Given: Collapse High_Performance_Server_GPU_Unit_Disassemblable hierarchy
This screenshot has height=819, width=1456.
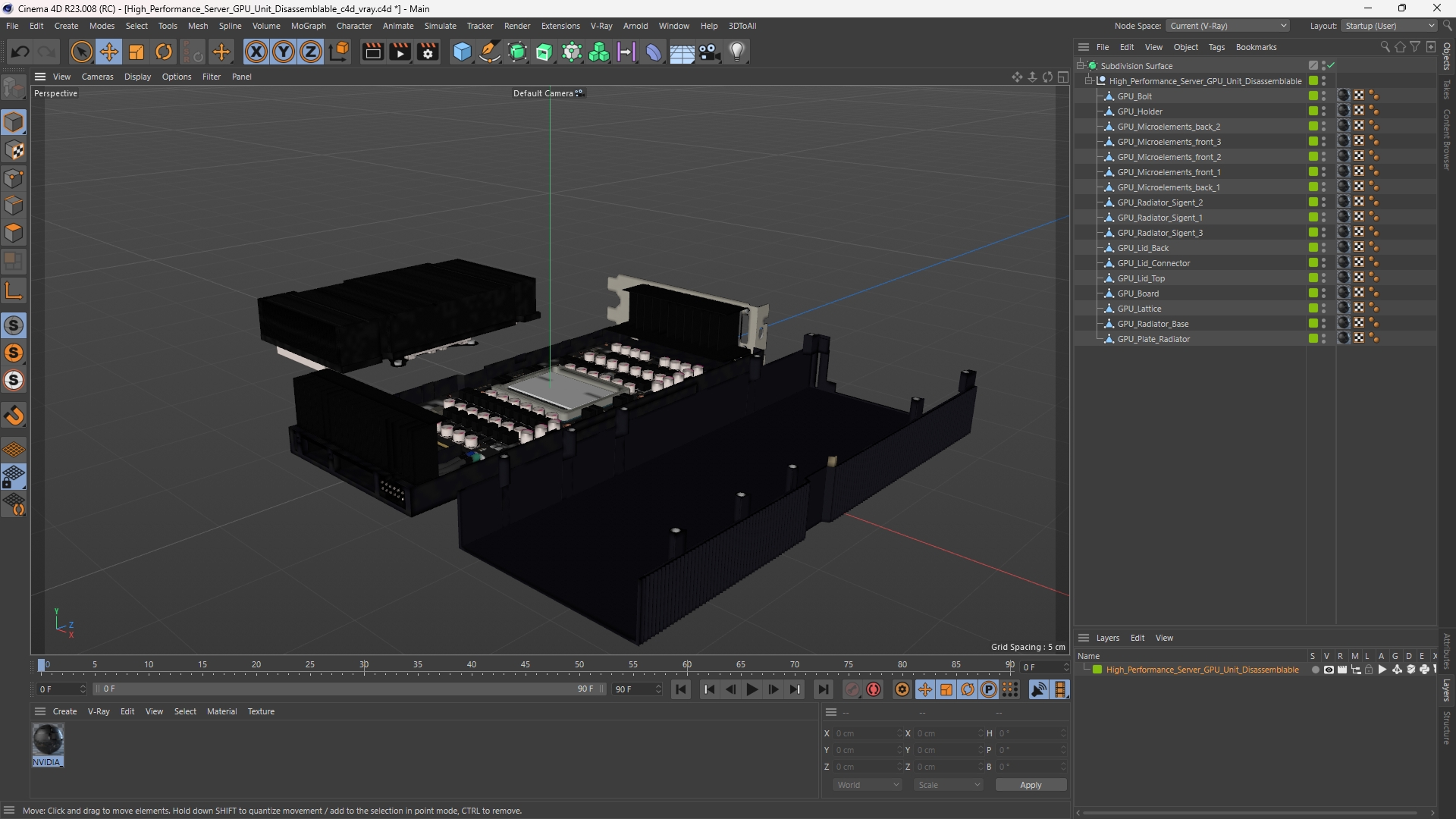Looking at the screenshot, I should point(1089,81).
